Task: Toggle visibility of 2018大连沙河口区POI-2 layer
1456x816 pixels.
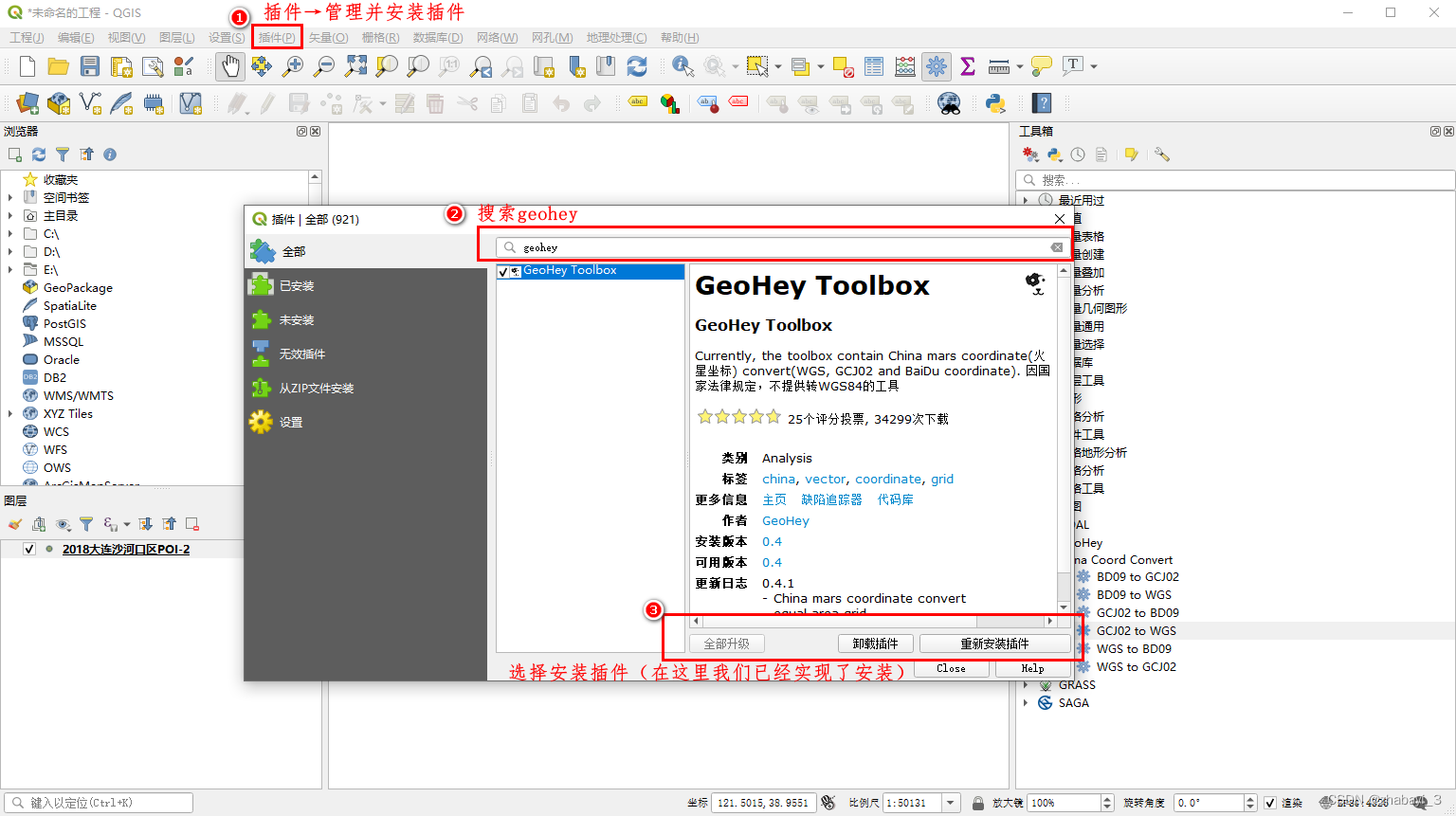Action: tap(28, 549)
